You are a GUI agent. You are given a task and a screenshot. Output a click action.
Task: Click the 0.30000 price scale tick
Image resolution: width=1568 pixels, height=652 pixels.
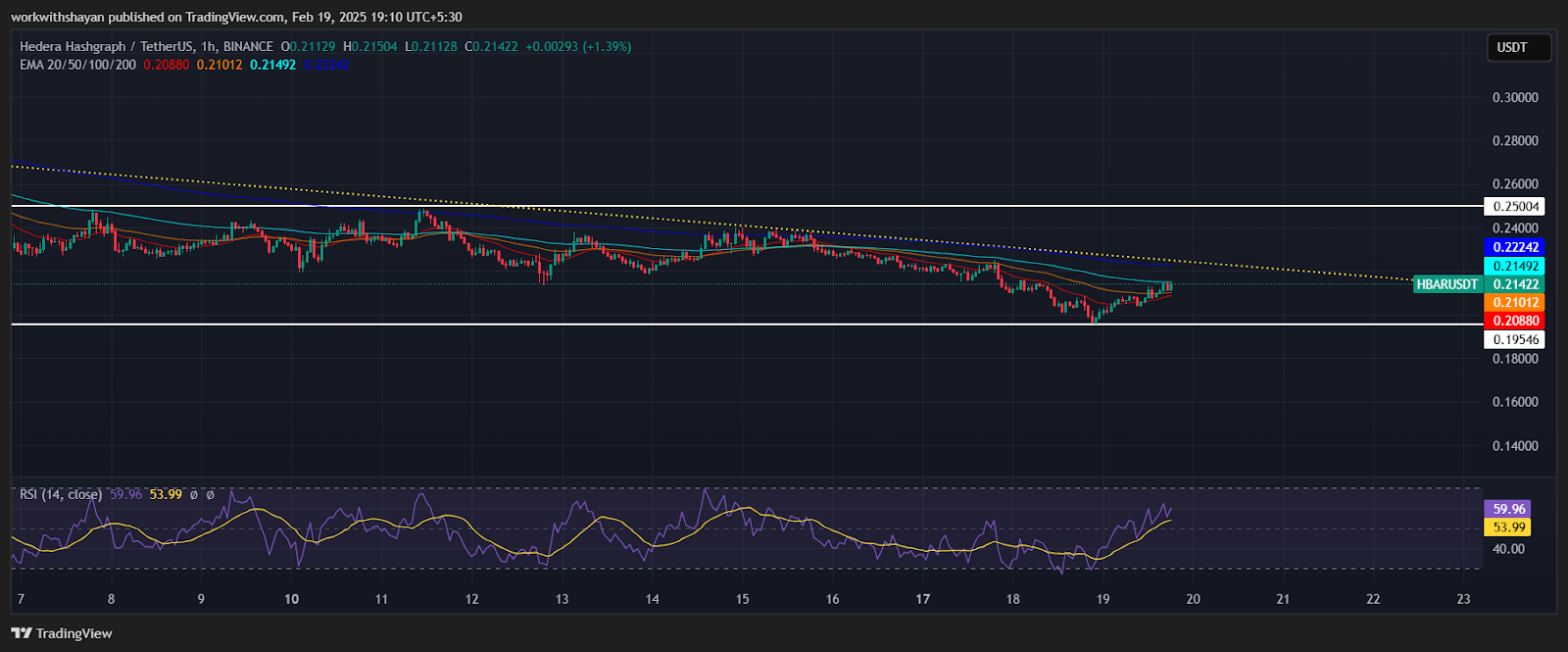point(1515,97)
